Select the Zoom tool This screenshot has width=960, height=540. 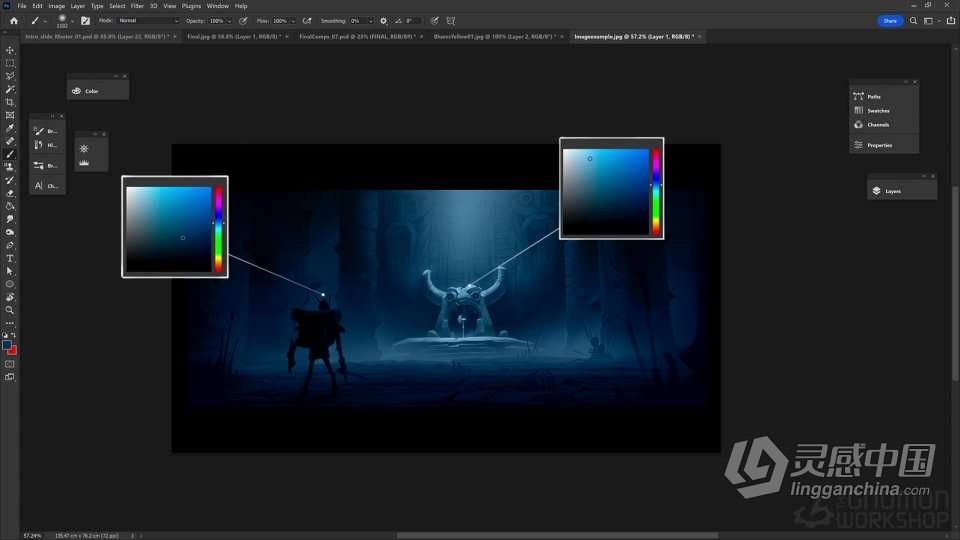10,310
